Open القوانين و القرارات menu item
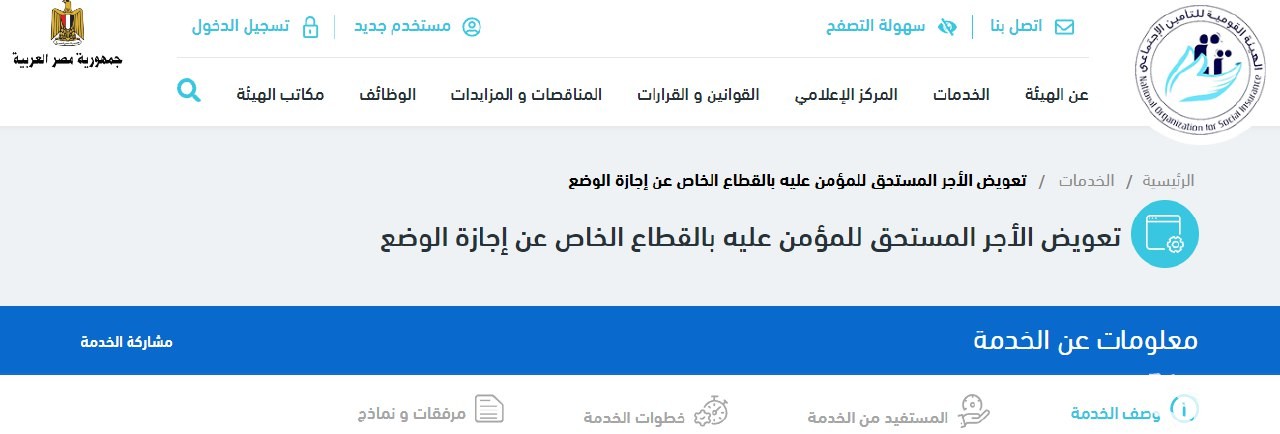 (697, 95)
